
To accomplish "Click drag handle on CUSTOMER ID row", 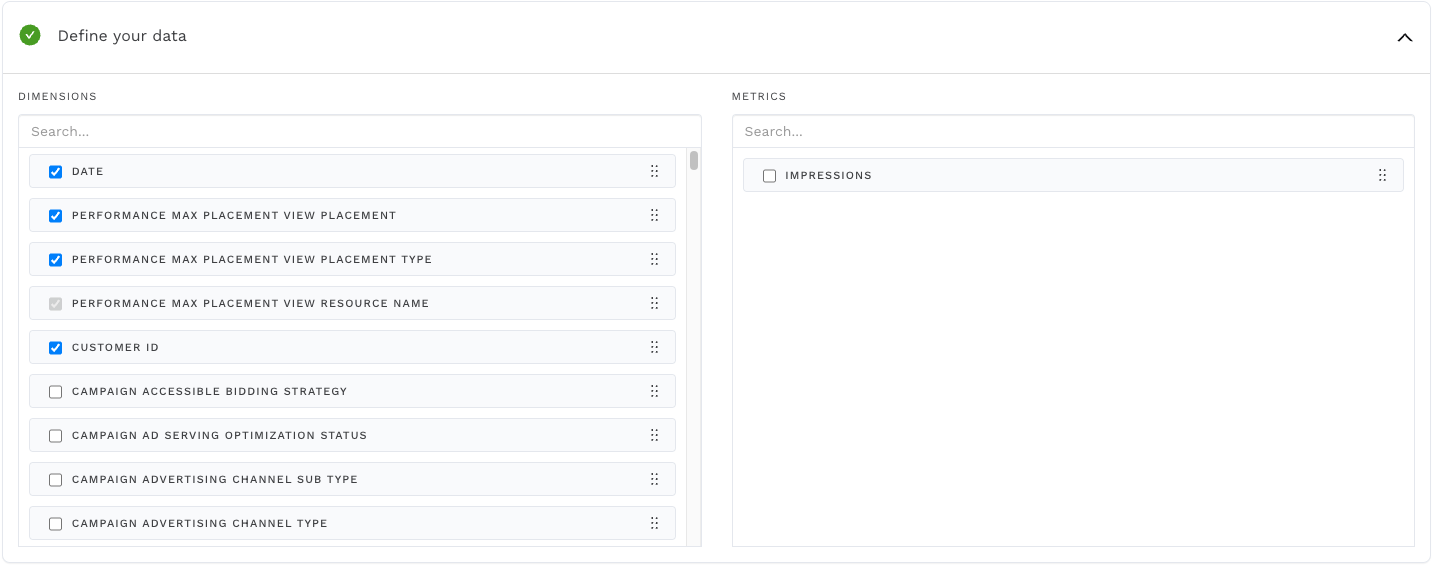I will (654, 347).
